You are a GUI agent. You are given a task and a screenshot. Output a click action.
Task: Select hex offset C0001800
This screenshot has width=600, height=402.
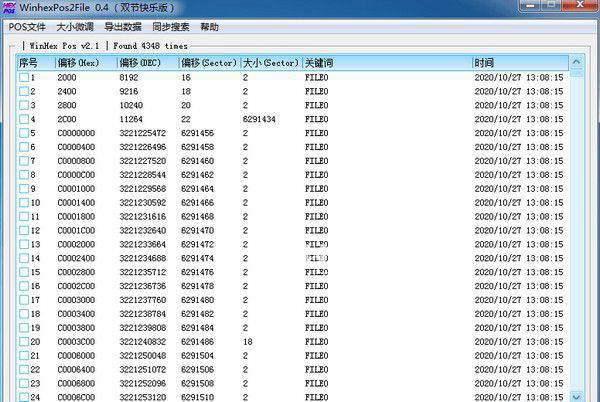click(x=76, y=216)
